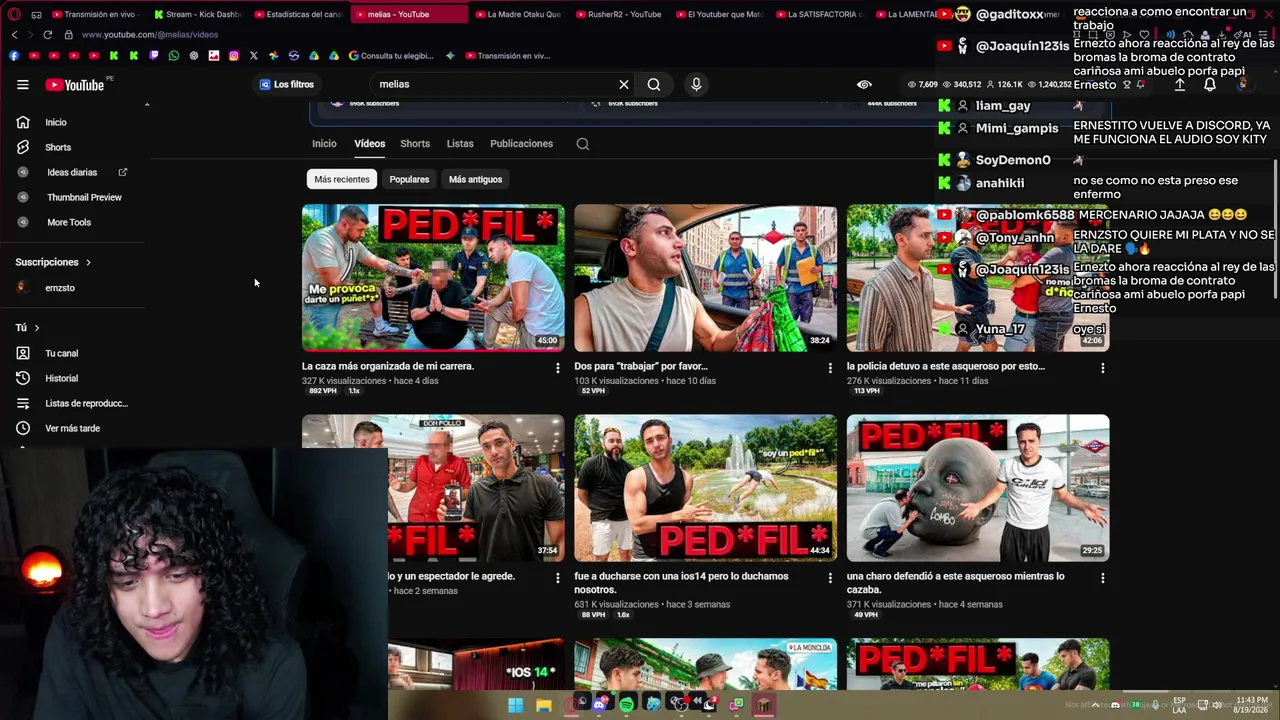Open options for "una charo defendió" video
Viewport: 1280px width, 720px height.
pos(1102,578)
